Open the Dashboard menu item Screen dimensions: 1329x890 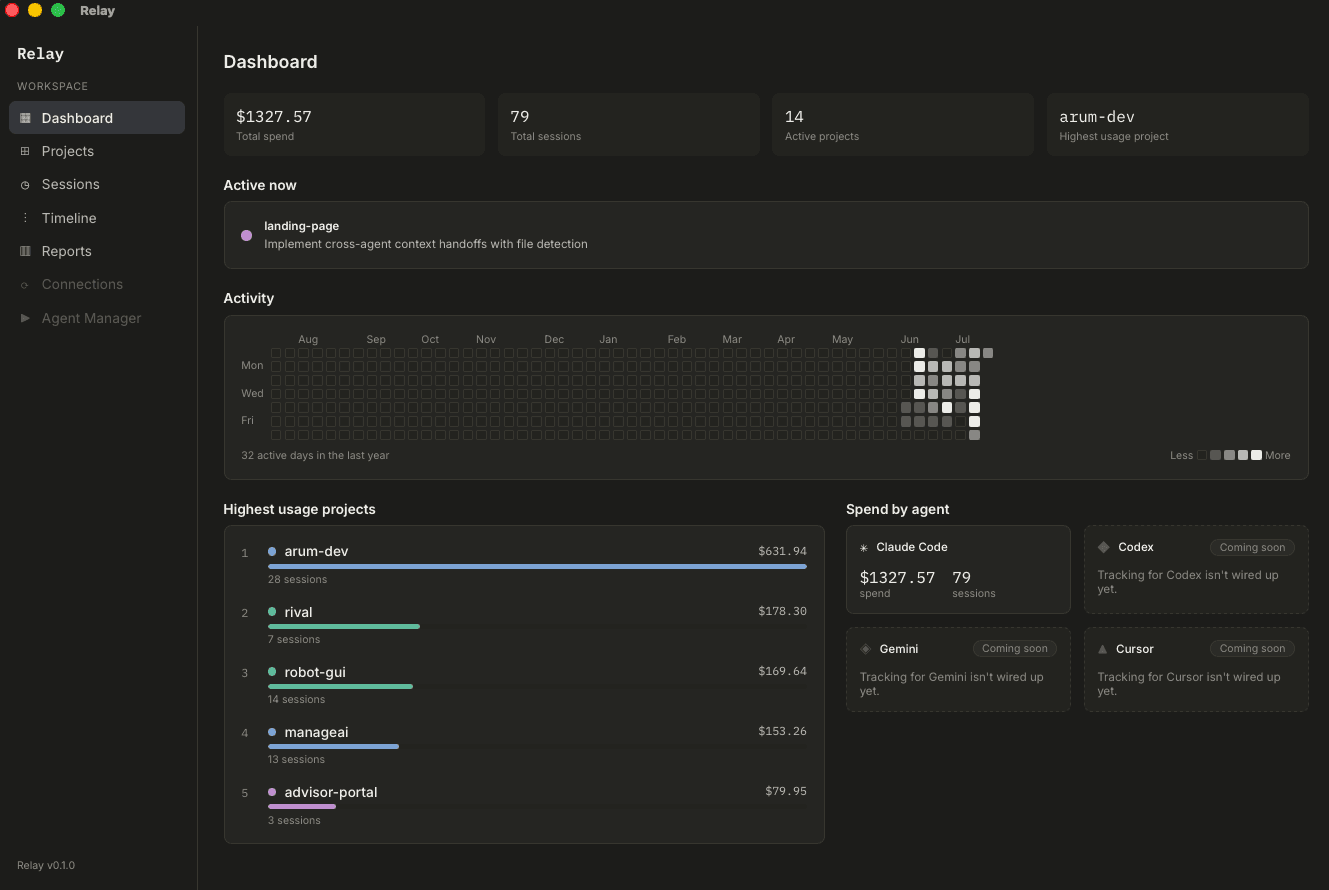point(97,118)
